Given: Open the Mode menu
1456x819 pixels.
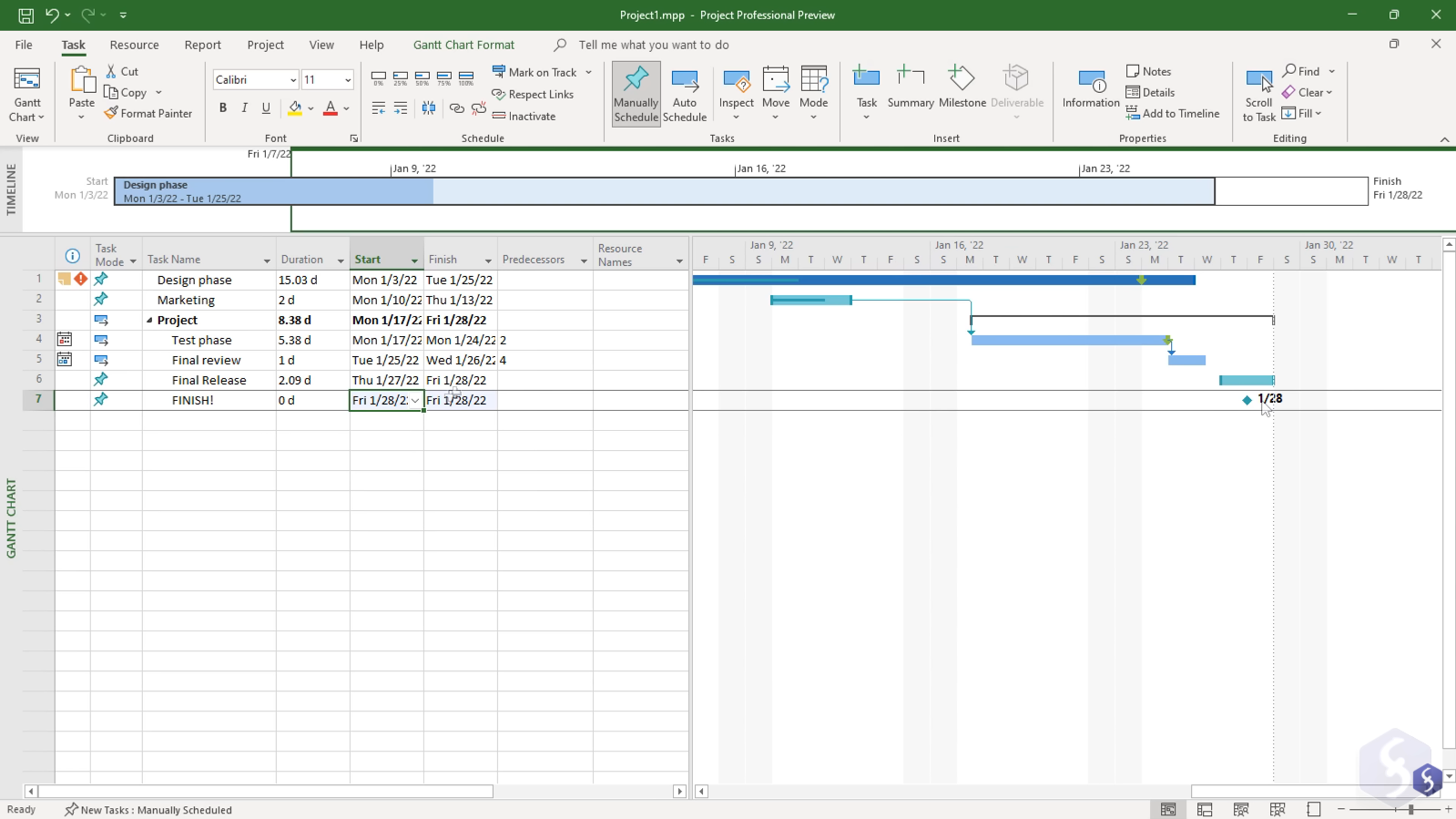Looking at the screenshot, I should 814,94.
